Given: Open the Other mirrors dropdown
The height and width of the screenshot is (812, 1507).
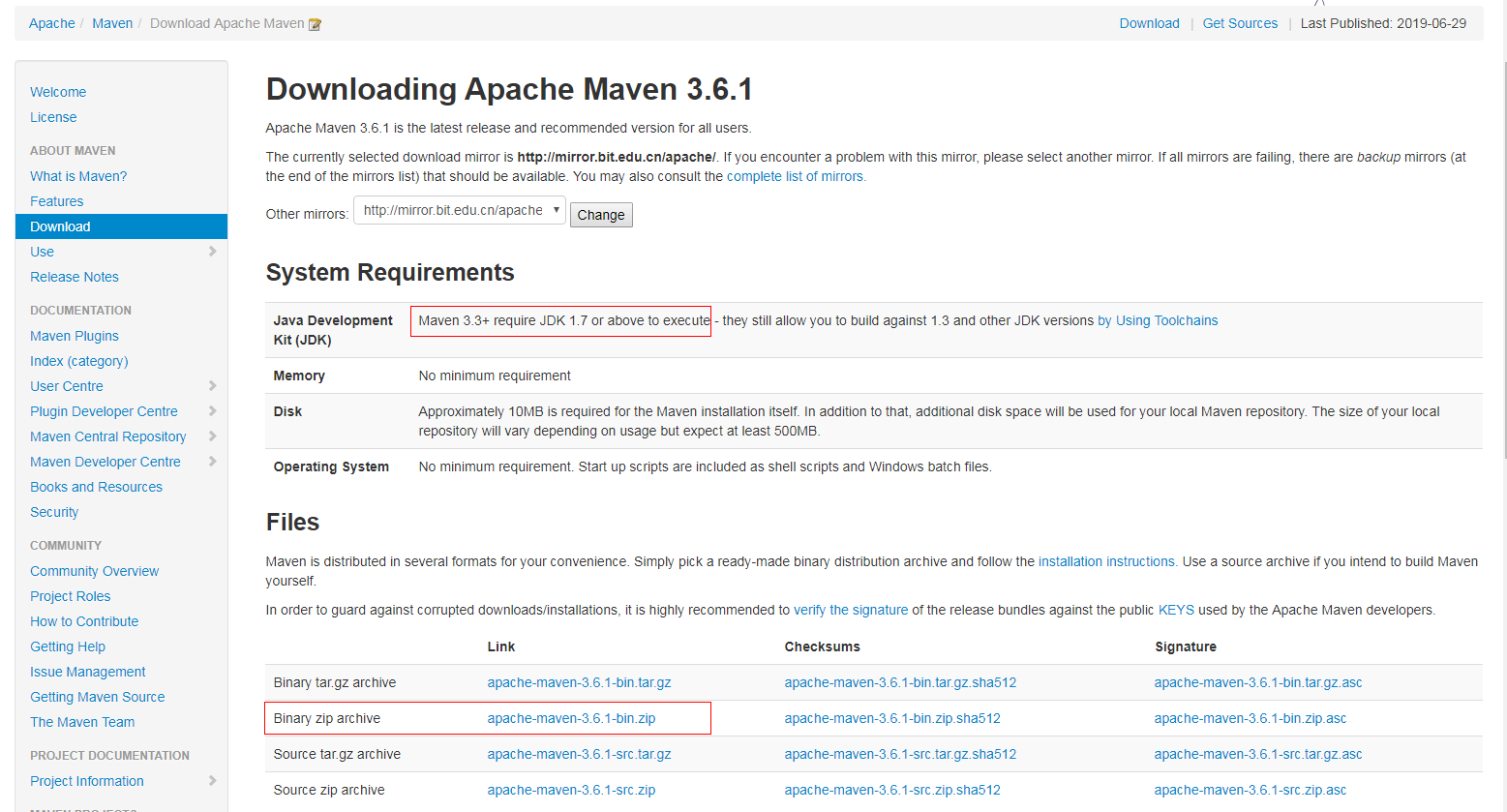Looking at the screenshot, I should [x=460, y=210].
